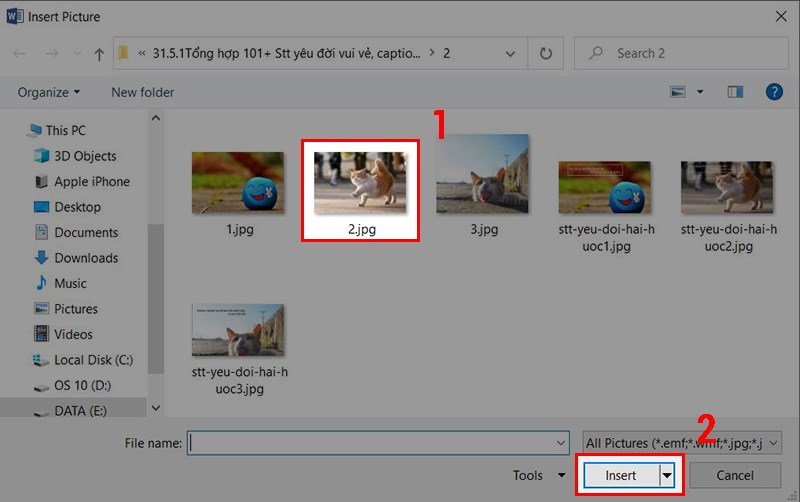
Task: Expand the address bar history dropdown
Action: click(510, 54)
